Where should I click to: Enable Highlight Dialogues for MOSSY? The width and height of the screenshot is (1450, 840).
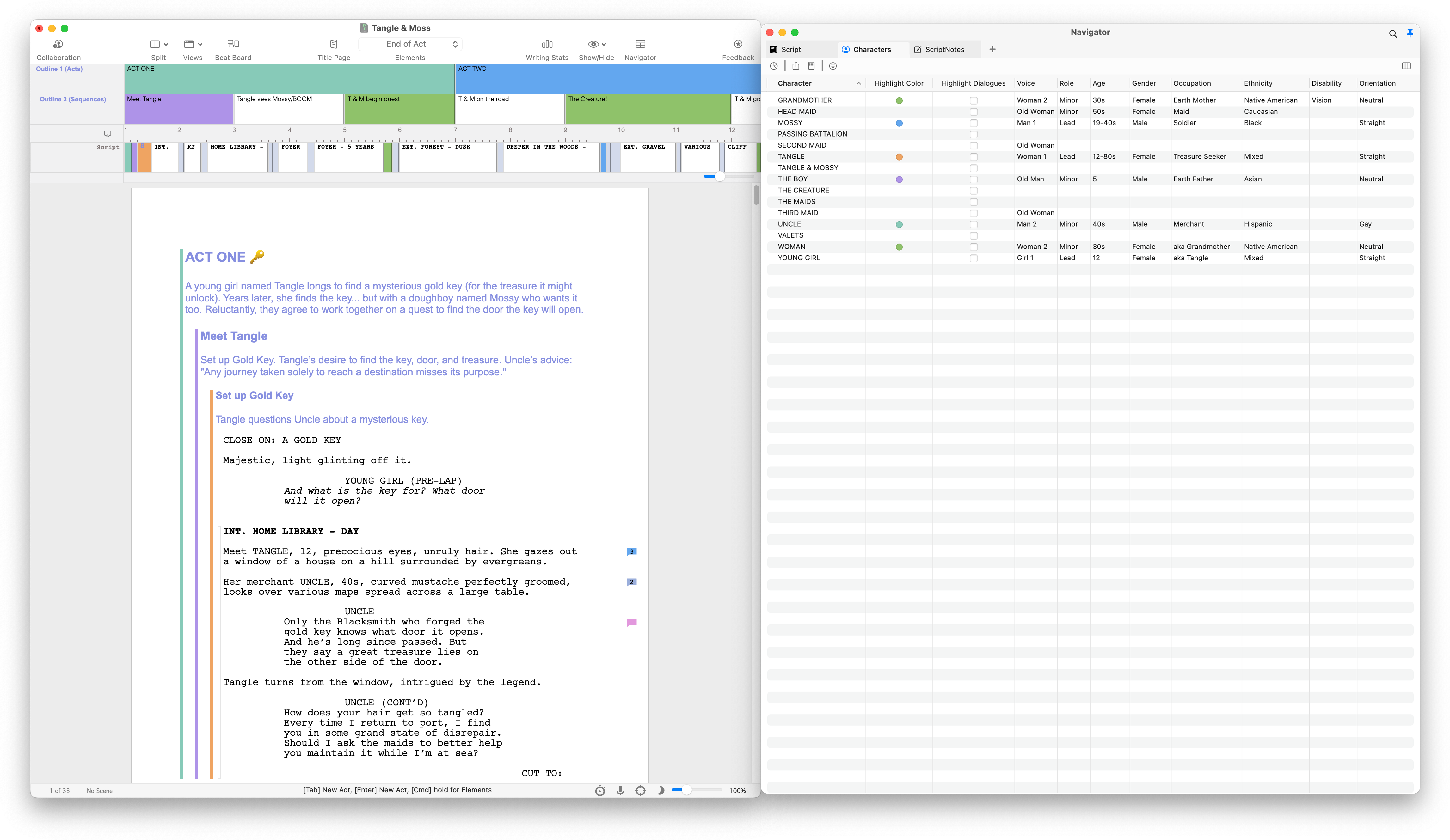click(x=974, y=123)
